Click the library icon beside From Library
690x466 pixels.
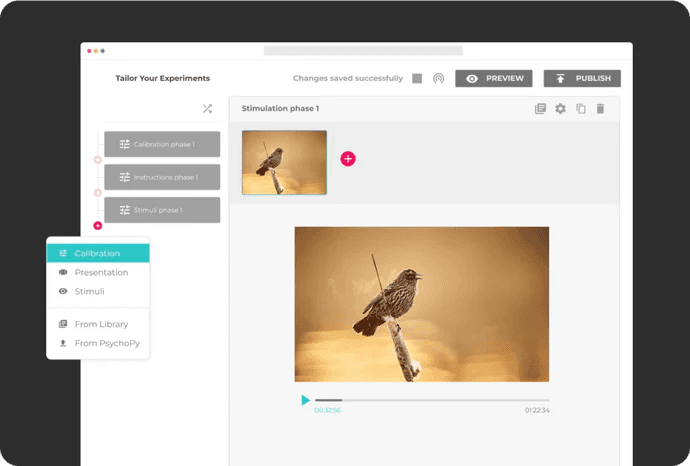pos(63,324)
